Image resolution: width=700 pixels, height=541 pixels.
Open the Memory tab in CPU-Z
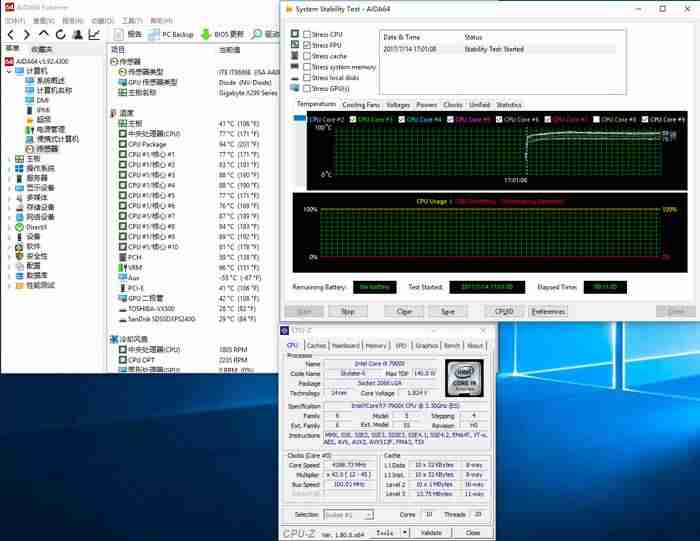coord(376,345)
